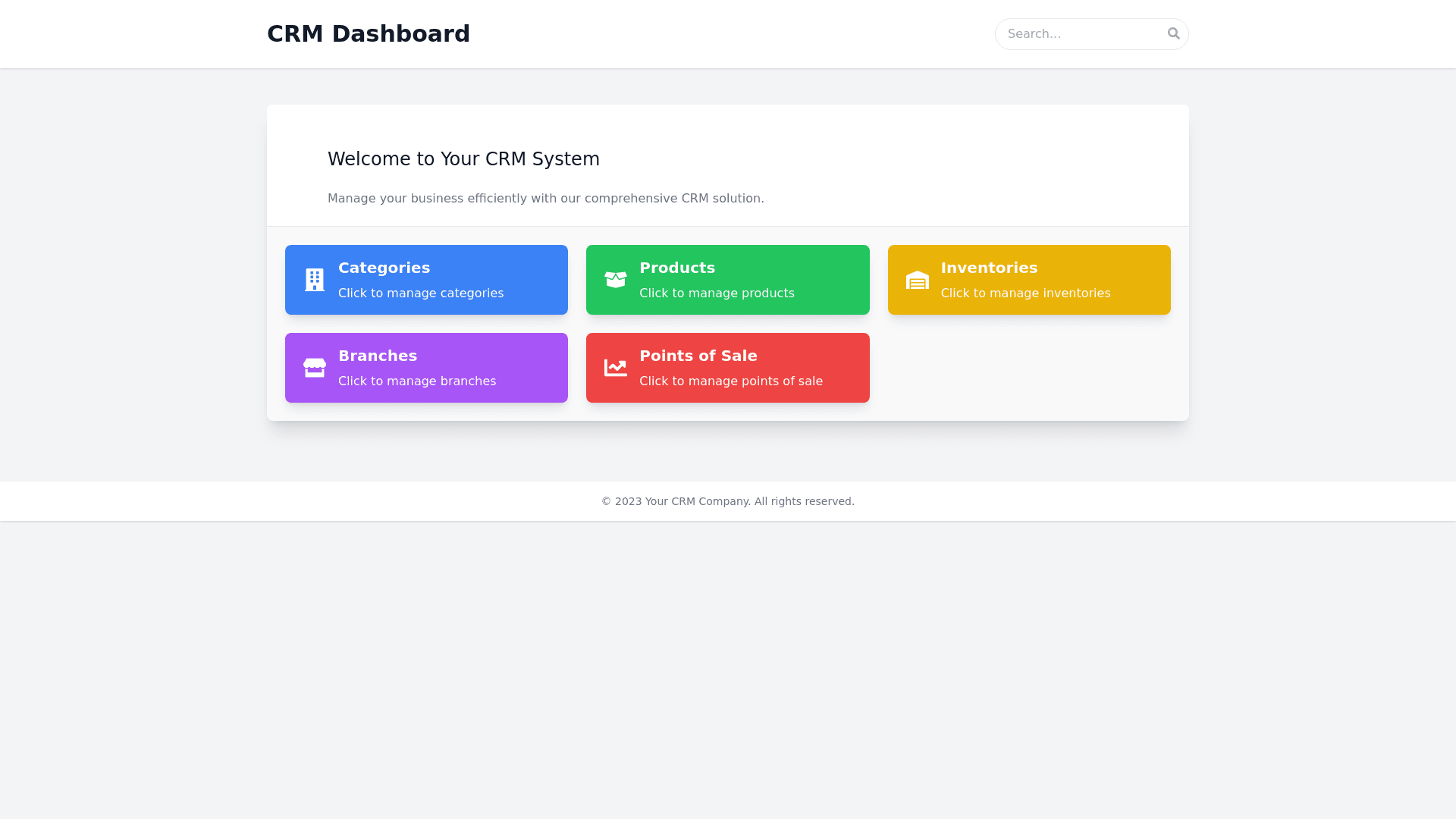Open the Categories title link

click(384, 268)
